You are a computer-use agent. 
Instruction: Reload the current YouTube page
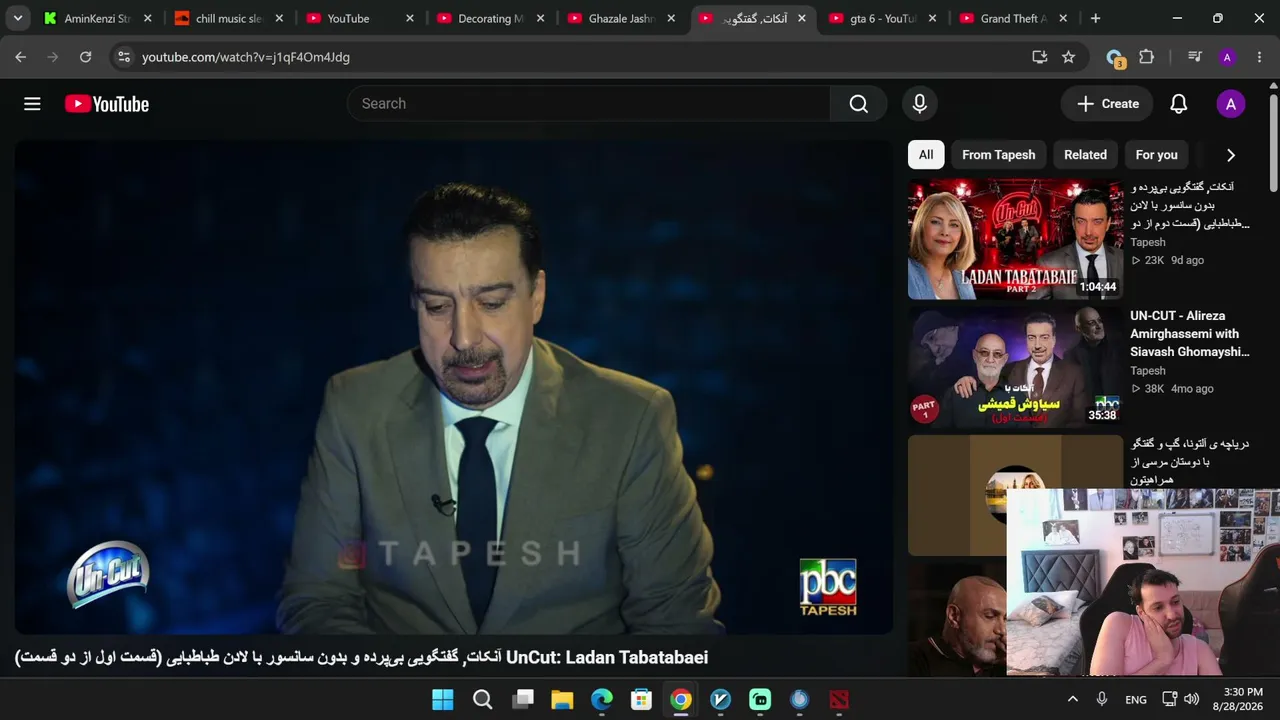(x=86, y=57)
